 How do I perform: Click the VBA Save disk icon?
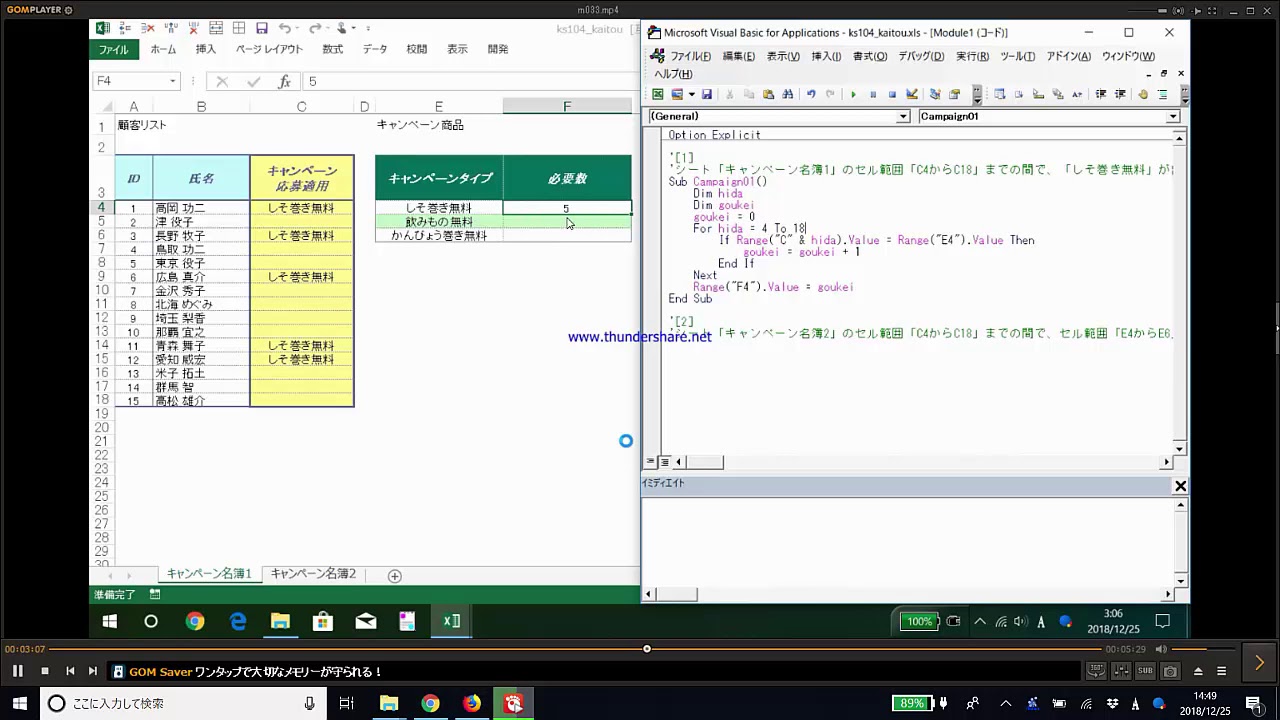coord(706,94)
